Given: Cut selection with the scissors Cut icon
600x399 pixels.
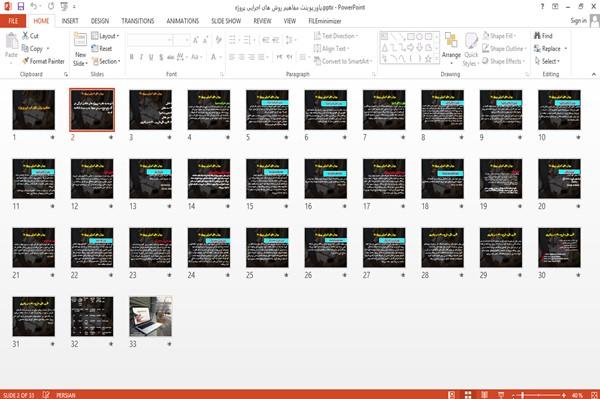Looking at the screenshot, I should point(26,36).
